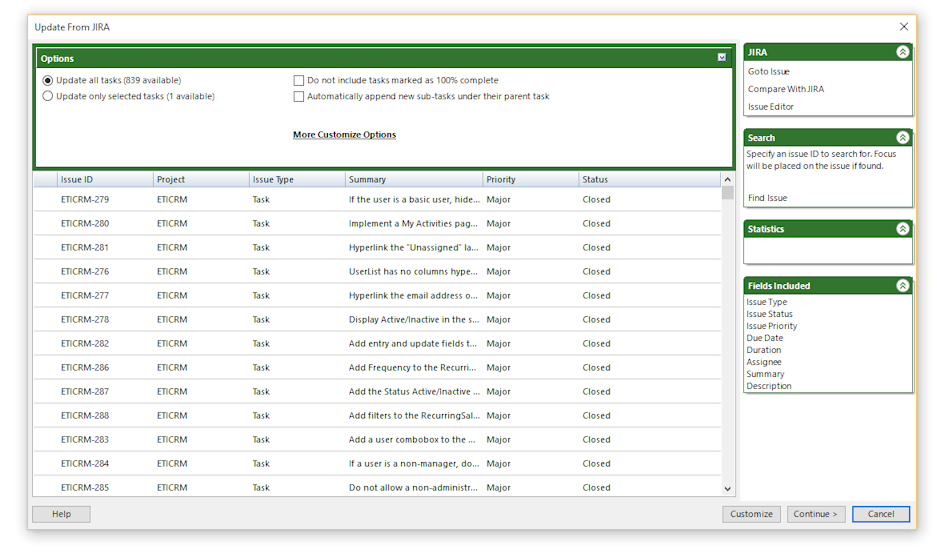Collapse the JIRA panel chevron
The height and width of the screenshot is (554, 937).
coord(902,53)
